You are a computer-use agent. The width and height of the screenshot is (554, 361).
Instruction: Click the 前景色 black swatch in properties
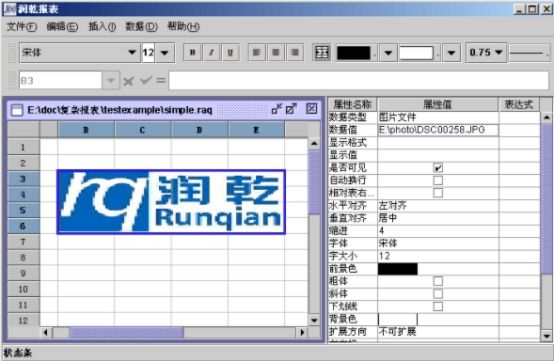pos(398,269)
